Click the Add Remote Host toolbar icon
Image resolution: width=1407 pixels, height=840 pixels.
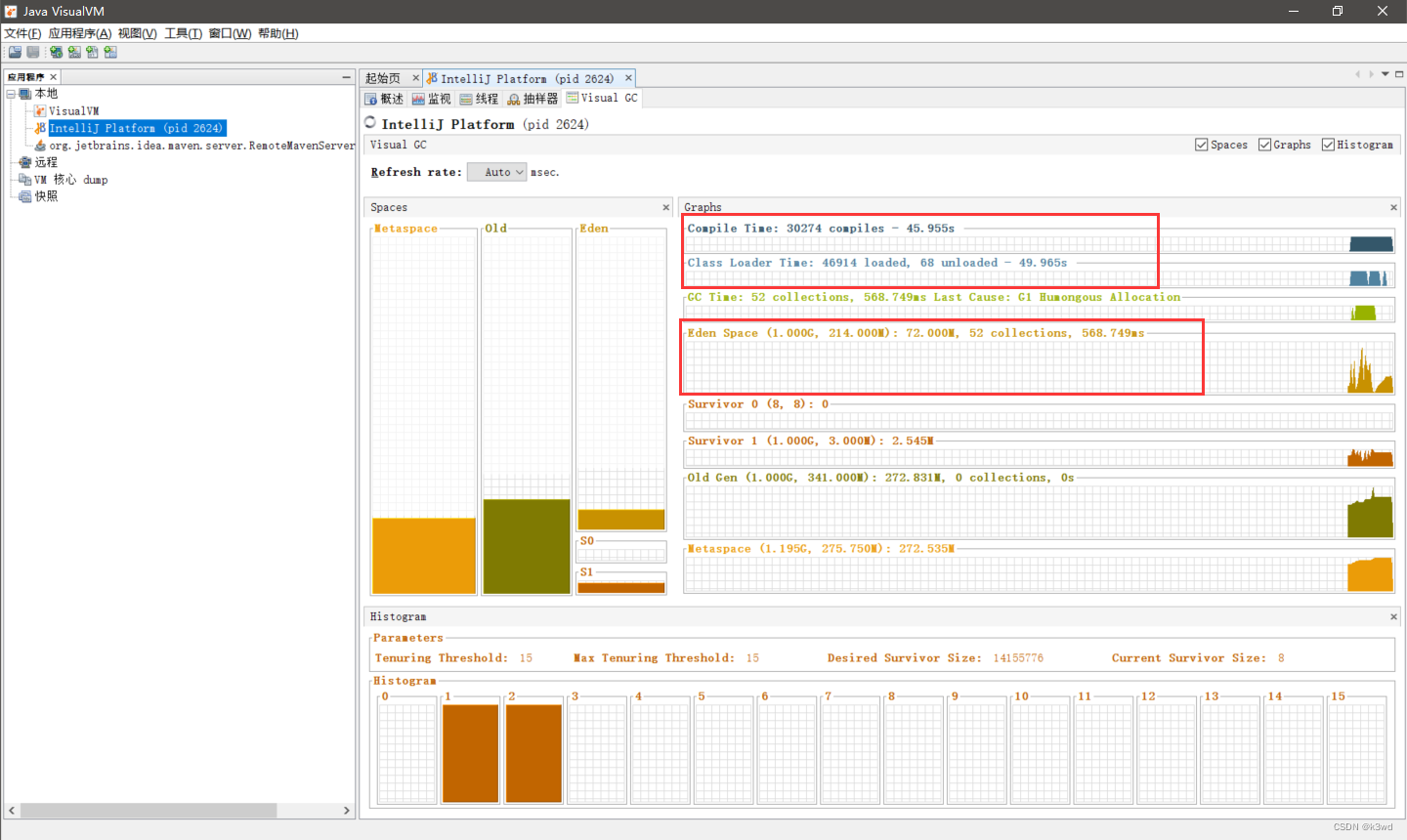click(57, 52)
